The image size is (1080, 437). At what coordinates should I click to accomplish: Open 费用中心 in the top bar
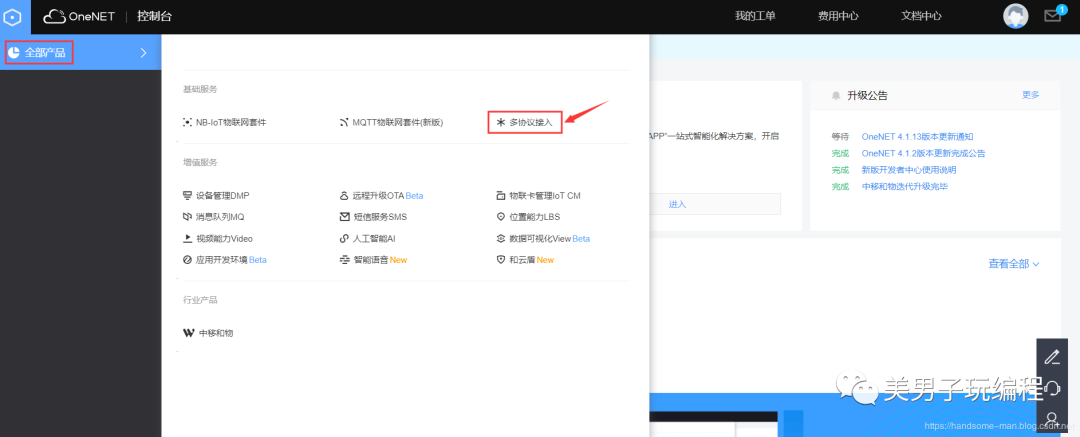[838, 16]
